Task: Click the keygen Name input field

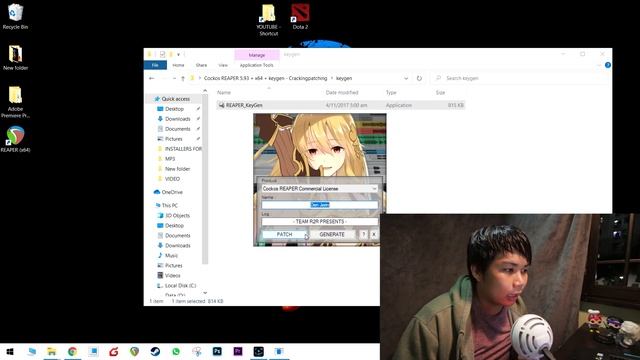Action: pyautogui.click(x=320, y=205)
